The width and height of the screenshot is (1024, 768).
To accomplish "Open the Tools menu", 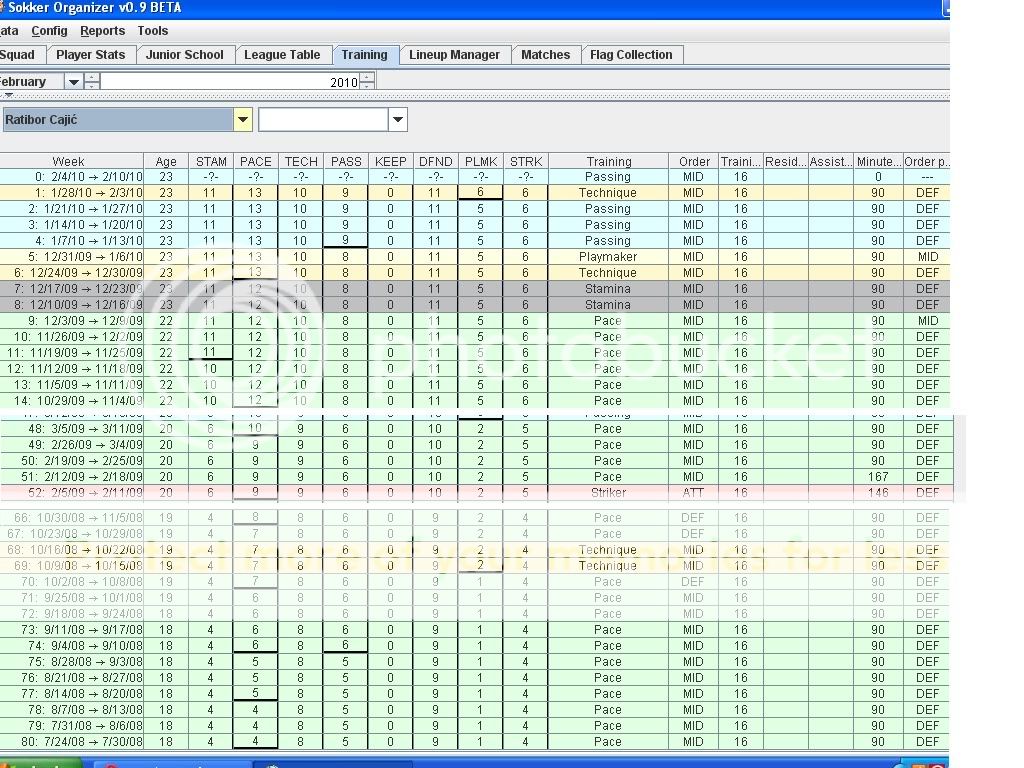I will click(x=153, y=31).
